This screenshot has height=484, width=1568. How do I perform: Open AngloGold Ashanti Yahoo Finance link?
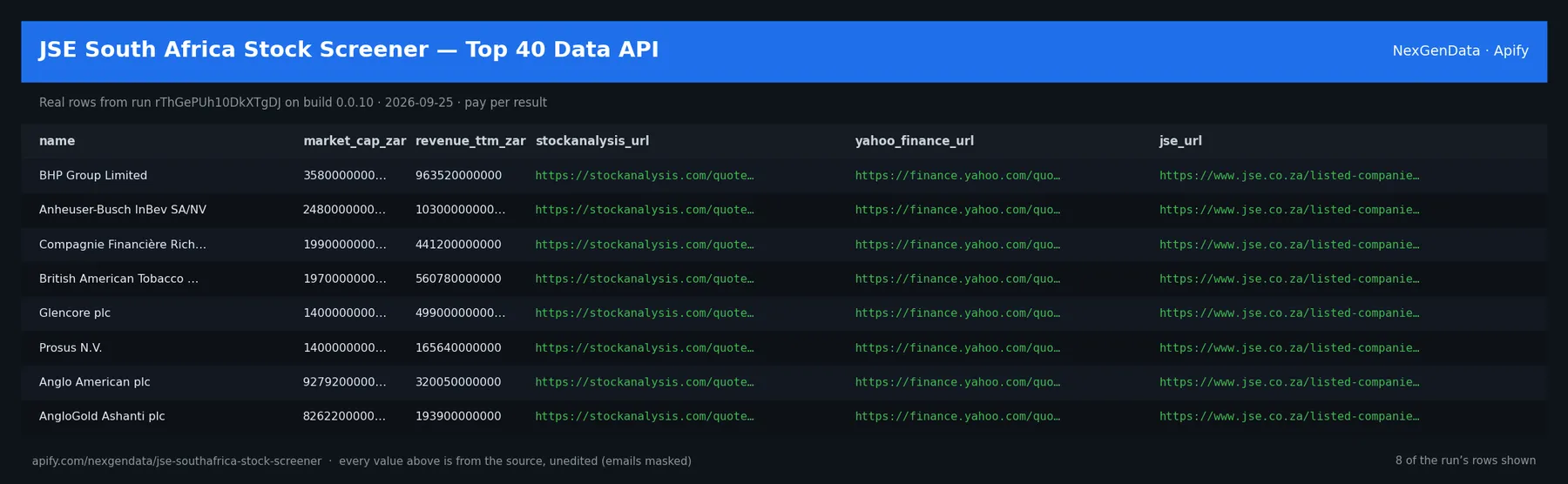coord(957,416)
